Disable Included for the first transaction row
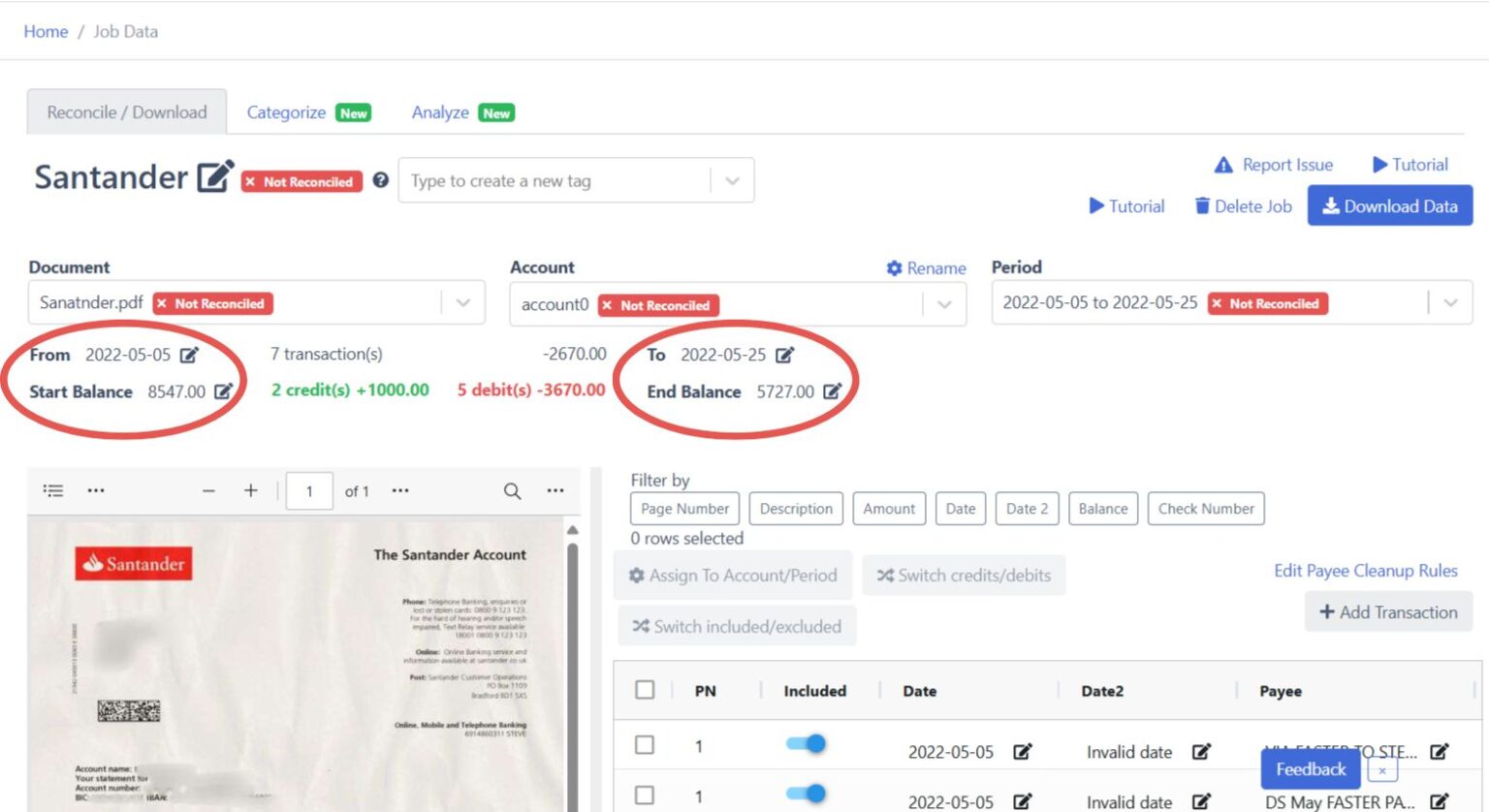1489x812 pixels. 804,743
